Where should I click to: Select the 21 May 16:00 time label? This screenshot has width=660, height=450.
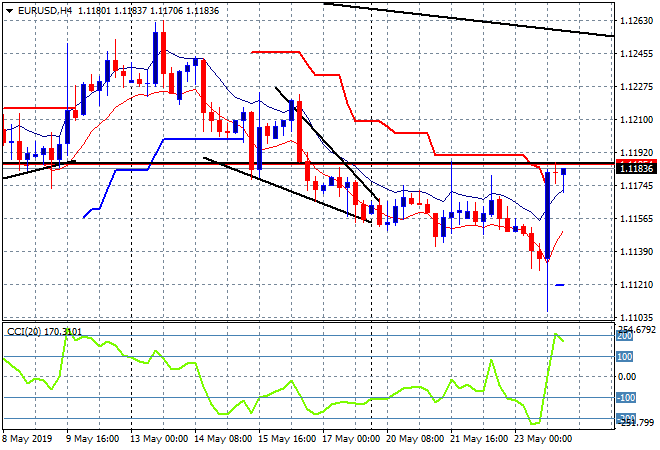pos(479,439)
